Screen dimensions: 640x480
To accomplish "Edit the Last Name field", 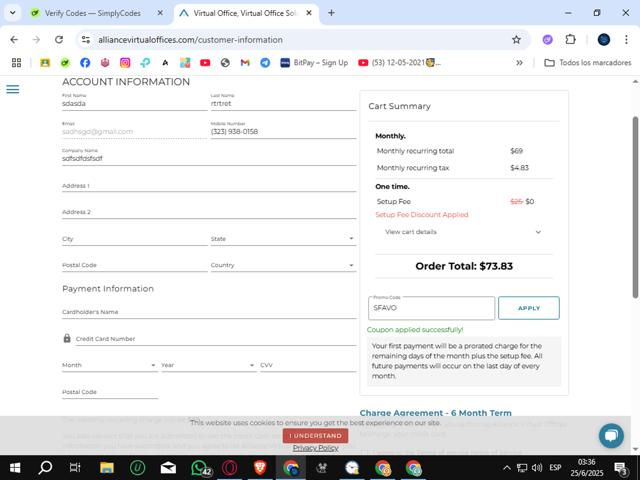I will coord(283,103).
